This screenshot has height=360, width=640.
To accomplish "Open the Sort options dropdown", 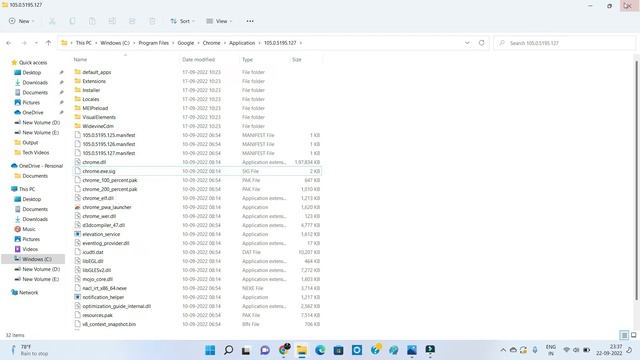I will tap(182, 21).
